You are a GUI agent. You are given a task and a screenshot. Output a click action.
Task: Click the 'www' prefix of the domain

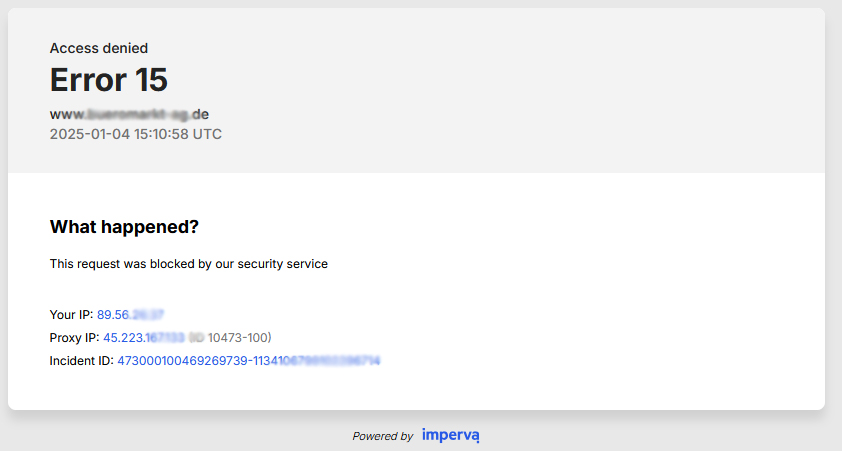63,114
